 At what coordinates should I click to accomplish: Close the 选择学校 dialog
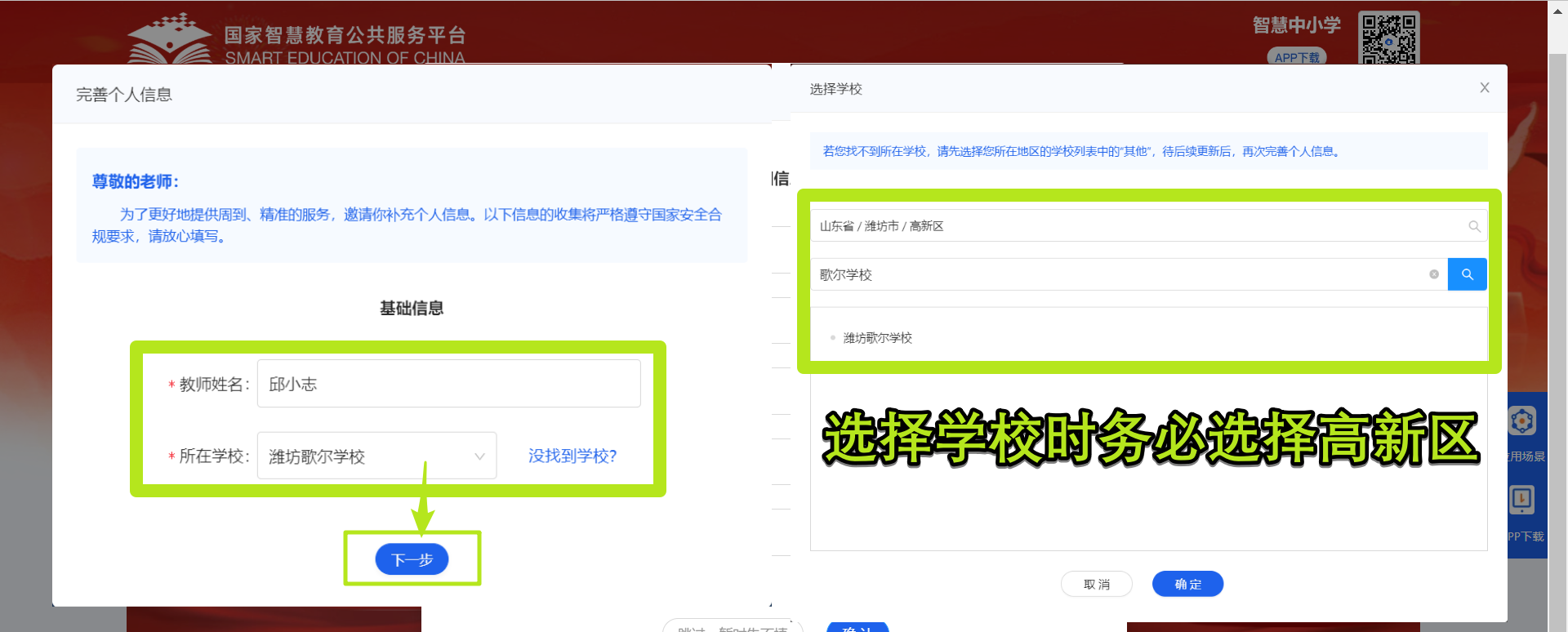(x=1484, y=88)
